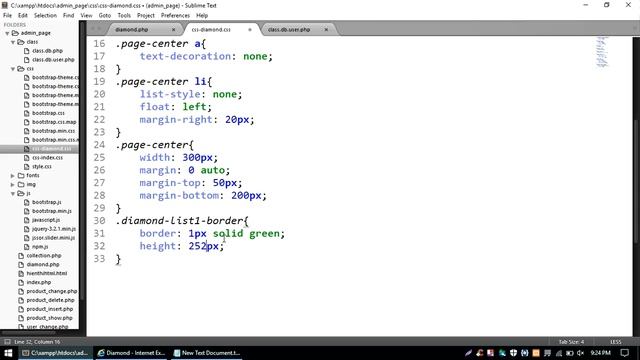Open javascript.js file
Screen dimensions: 640x360
tap(46, 220)
